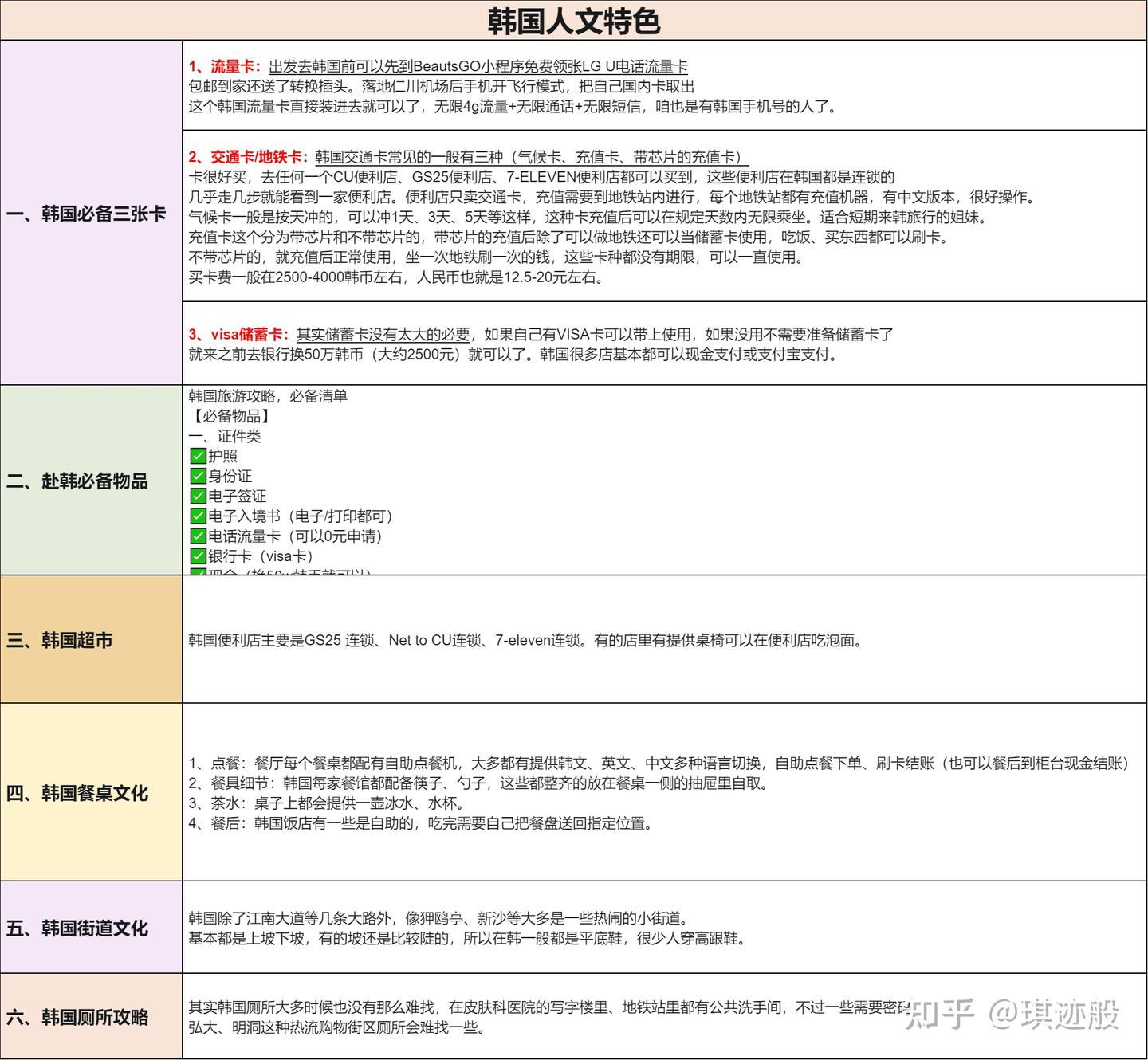1148x1060 pixels.
Task: Toggle the checkbox next to 身份证
Action: pos(198,476)
